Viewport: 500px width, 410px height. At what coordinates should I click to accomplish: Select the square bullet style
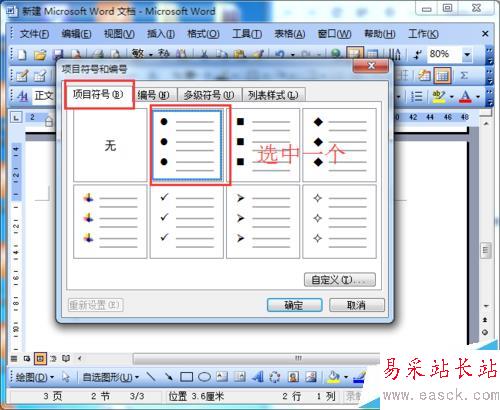(x=263, y=145)
